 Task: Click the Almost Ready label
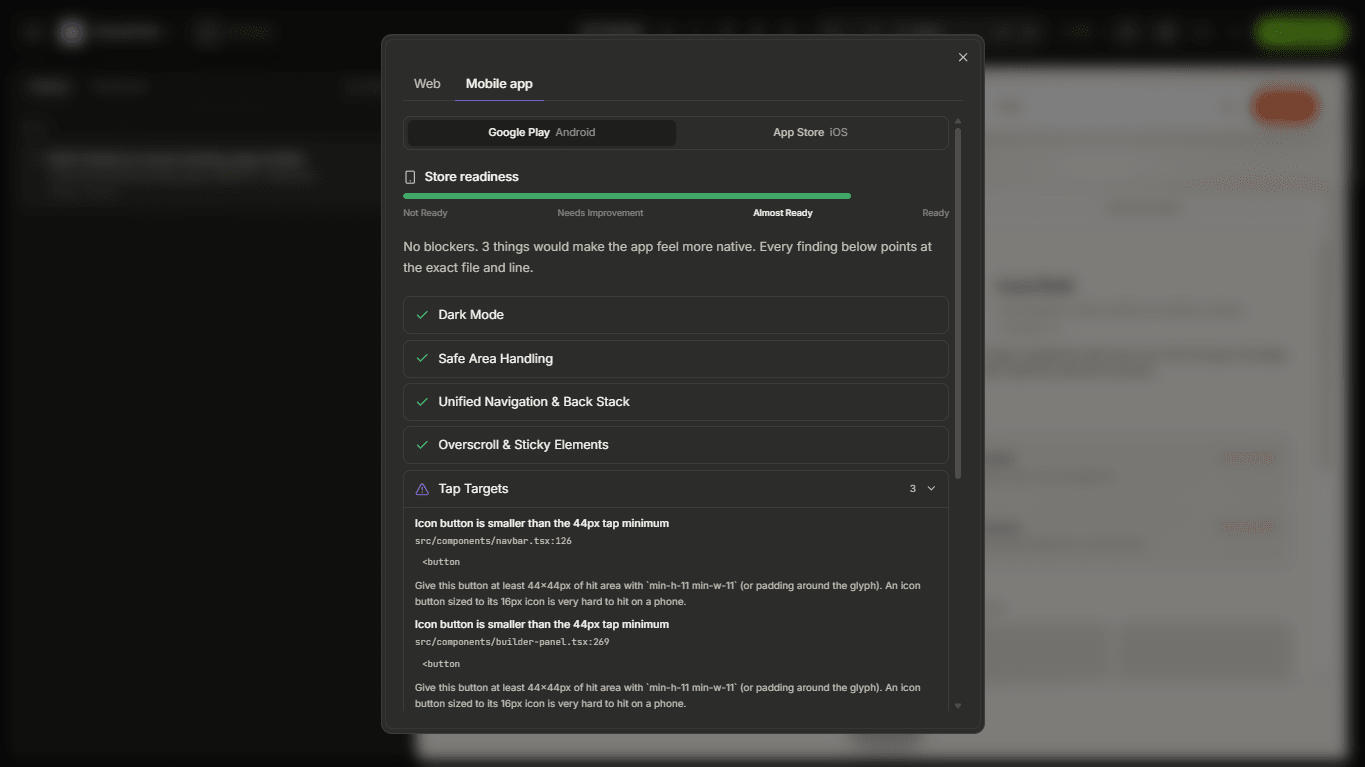783,213
